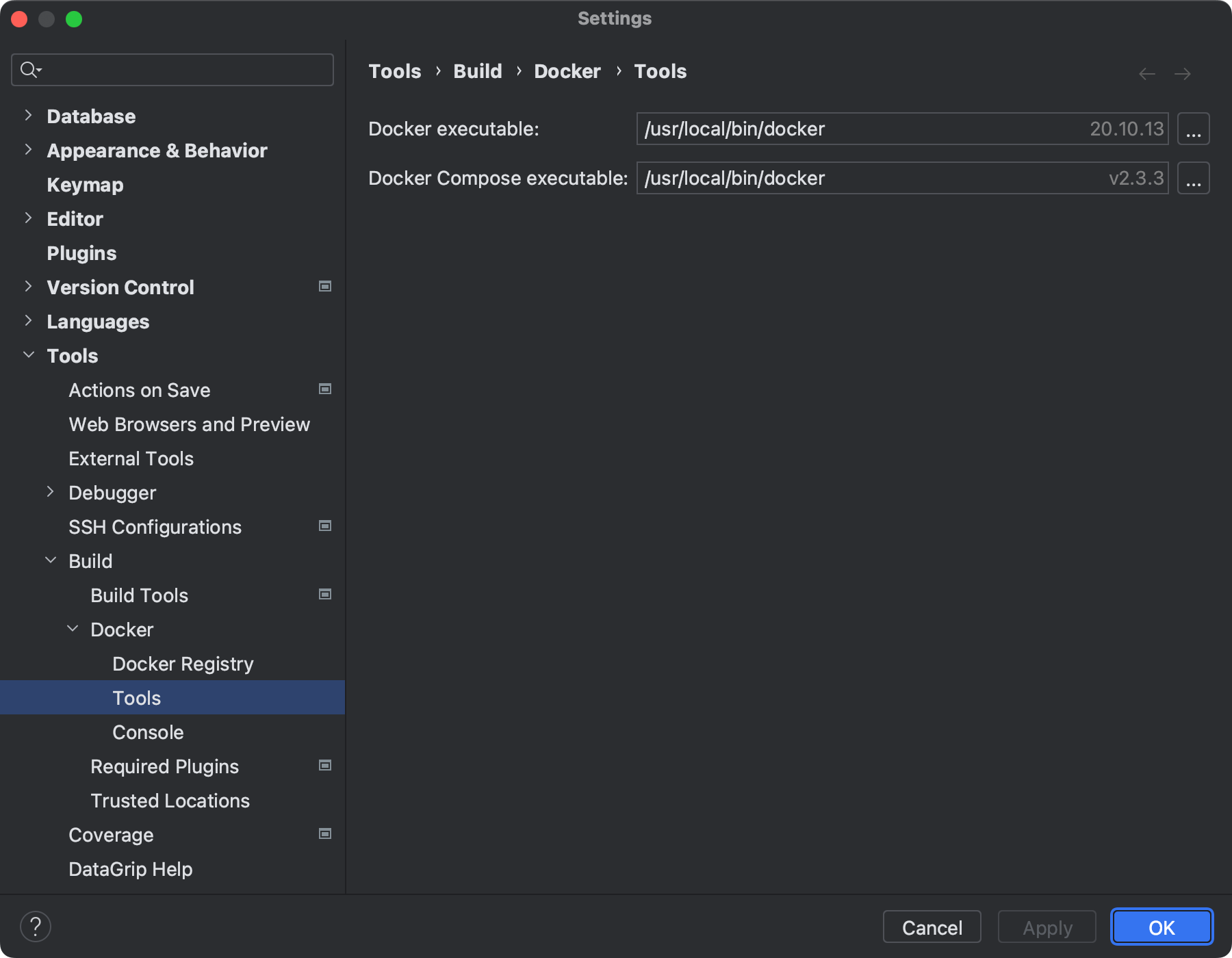Screen dimensions: 1232x958
Task: Collapse the Docker tree node
Action: [x=73, y=629]
